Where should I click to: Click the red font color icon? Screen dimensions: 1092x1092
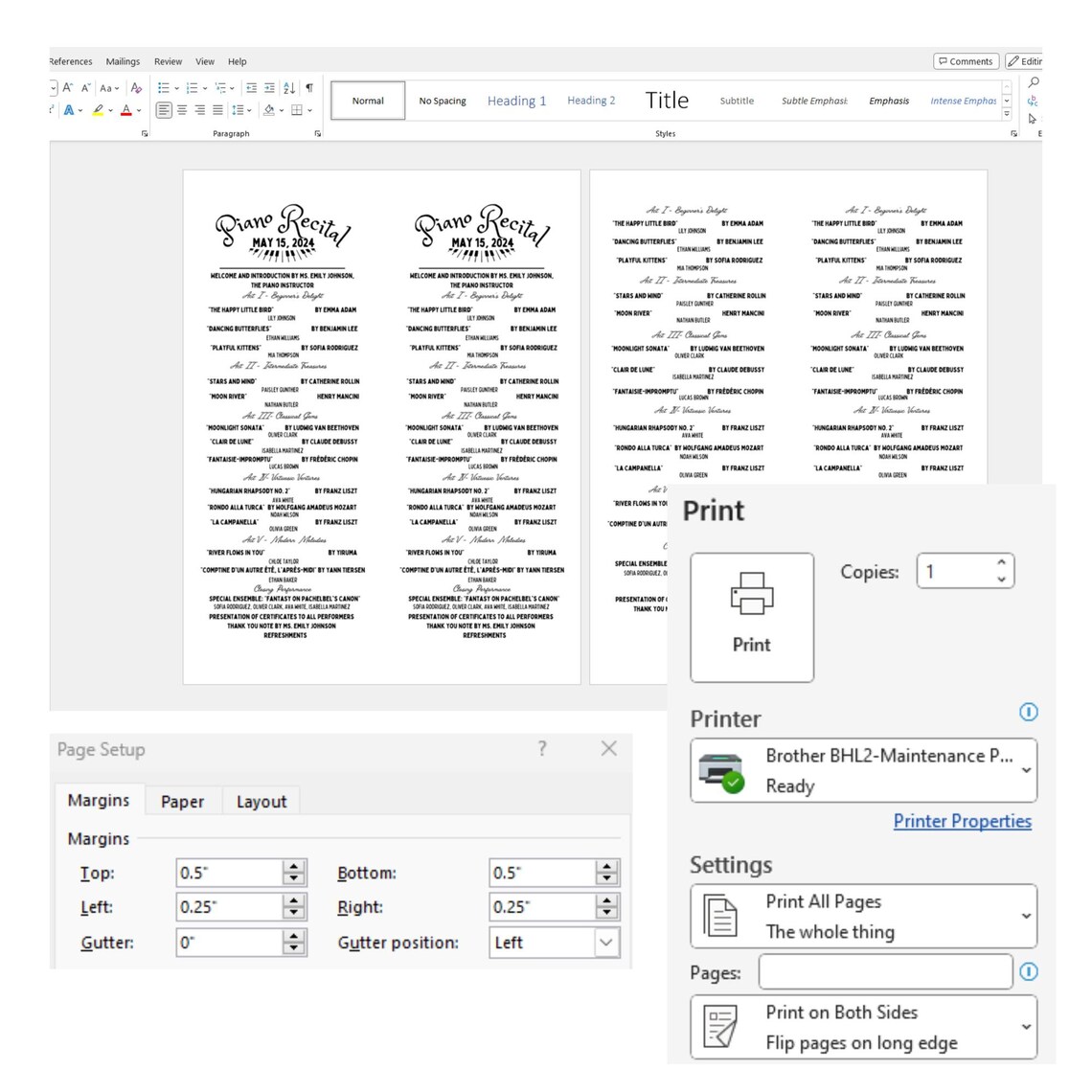click(x=126, y=110)
